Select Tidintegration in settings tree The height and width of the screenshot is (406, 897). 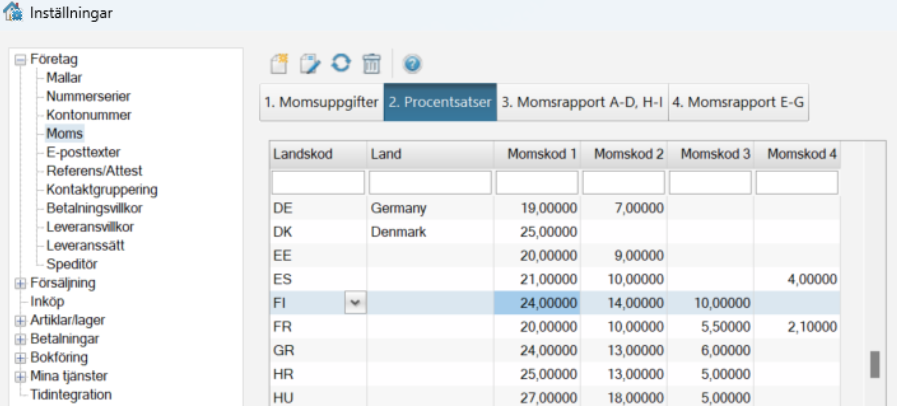[71, 395]
